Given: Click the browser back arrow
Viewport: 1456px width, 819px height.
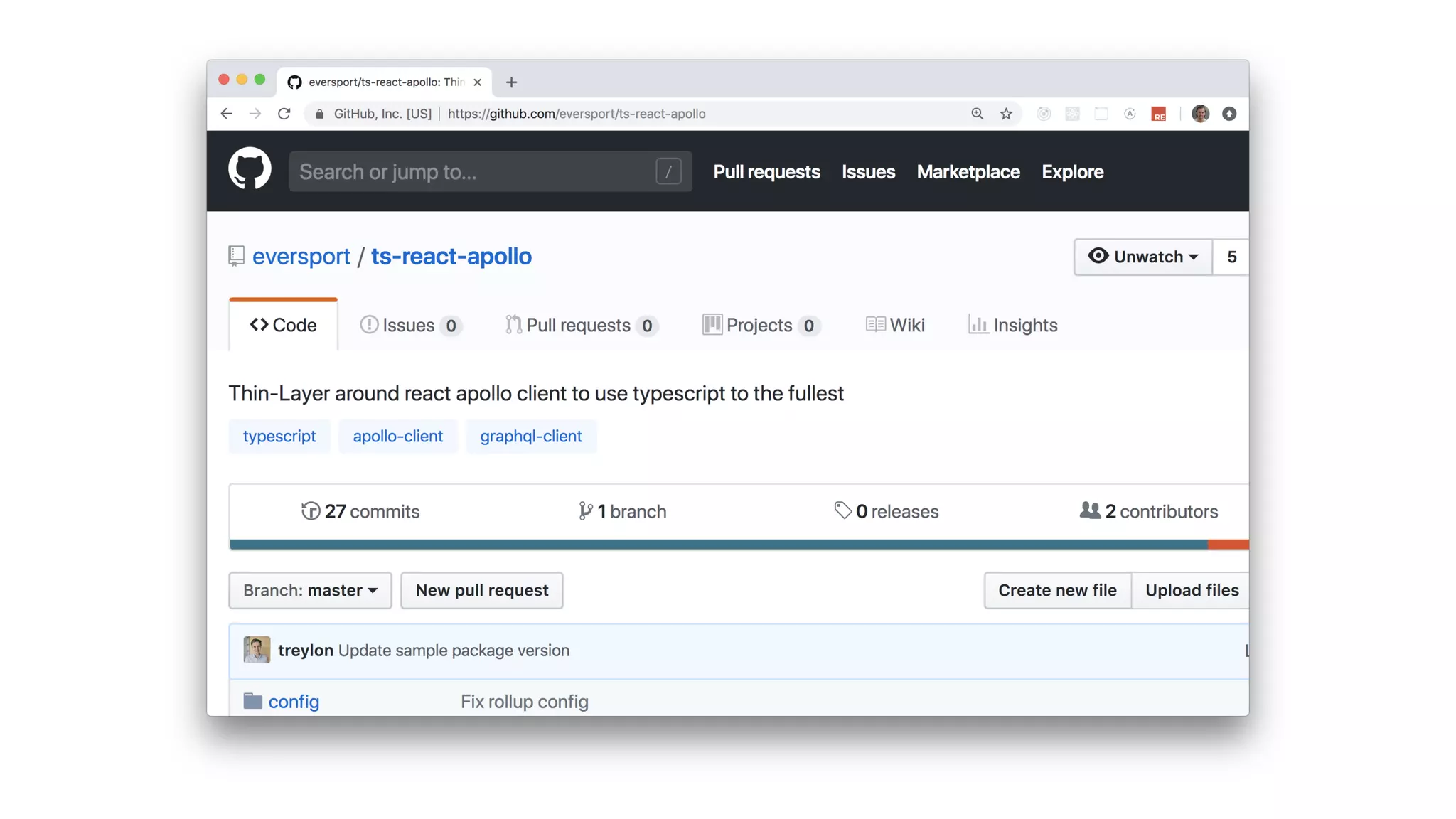Looking at the screenshot, I should [227, 114].
